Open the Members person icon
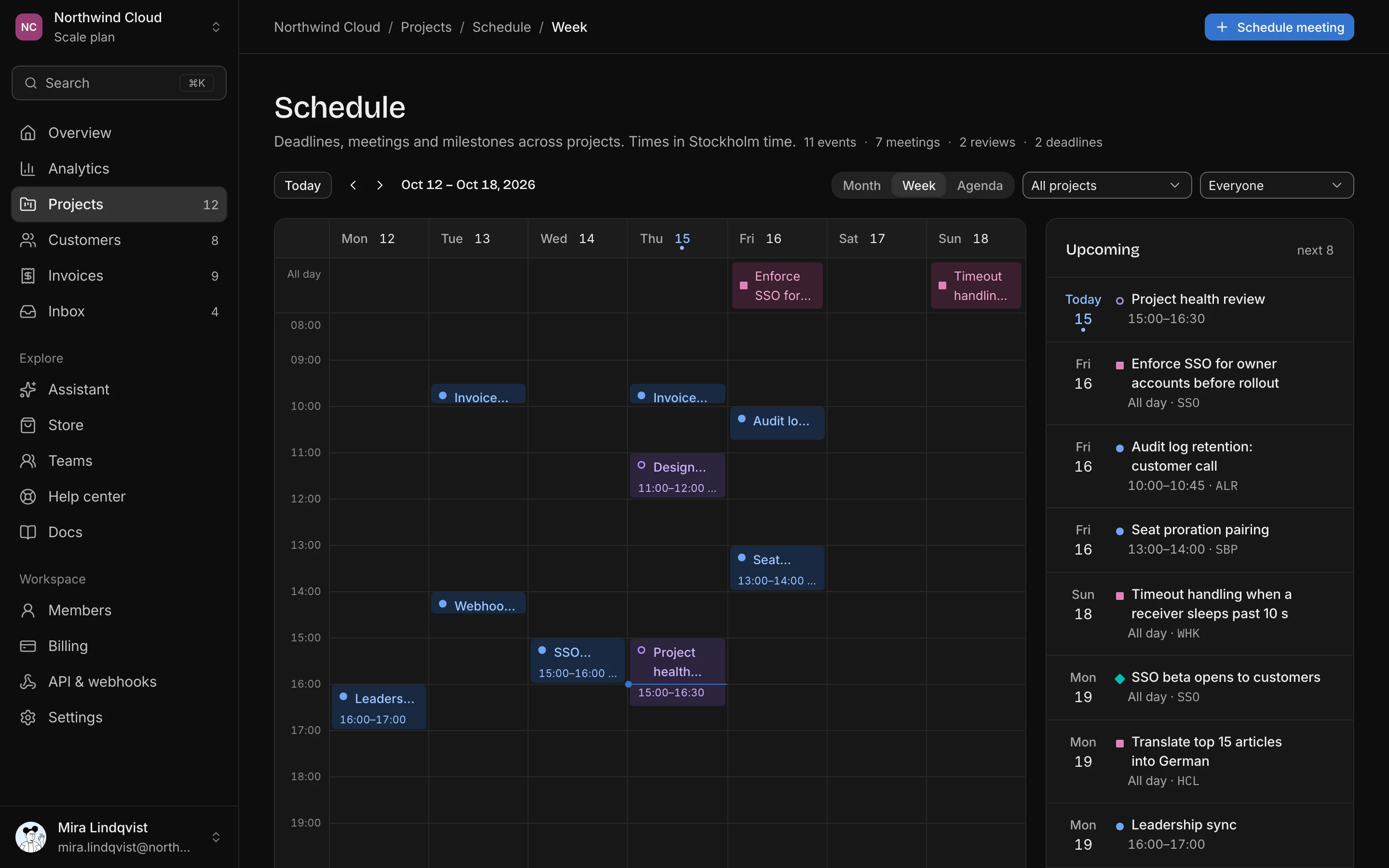 click(x=27, y=610)
